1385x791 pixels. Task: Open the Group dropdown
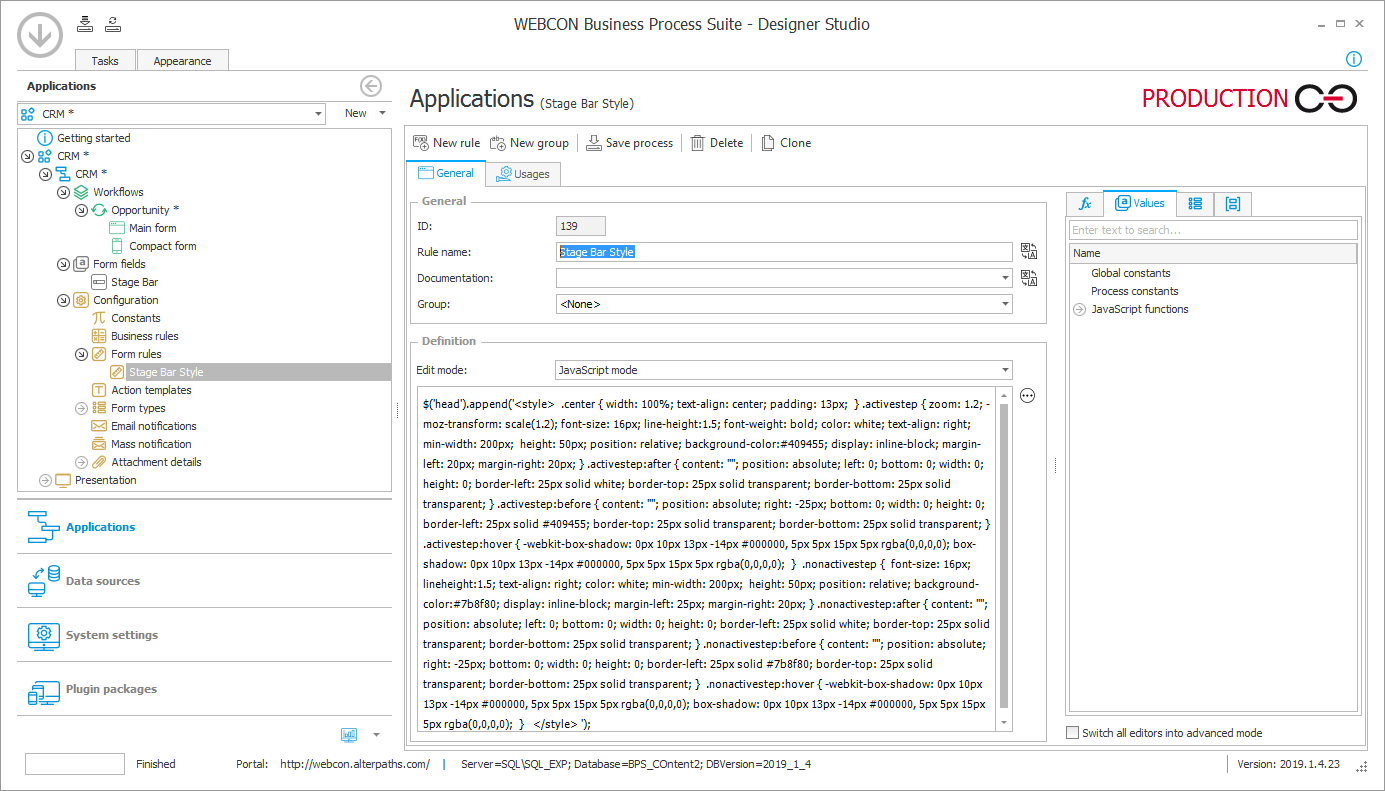[1005, 304]
